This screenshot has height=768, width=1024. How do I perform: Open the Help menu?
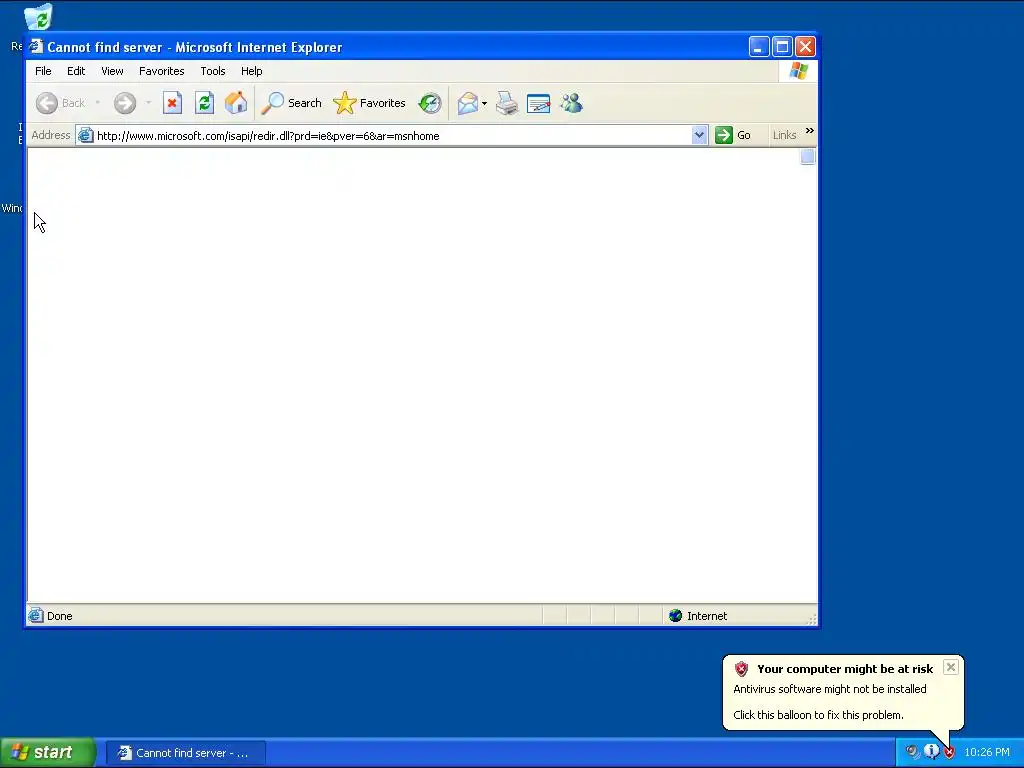(x=251, y=71)
